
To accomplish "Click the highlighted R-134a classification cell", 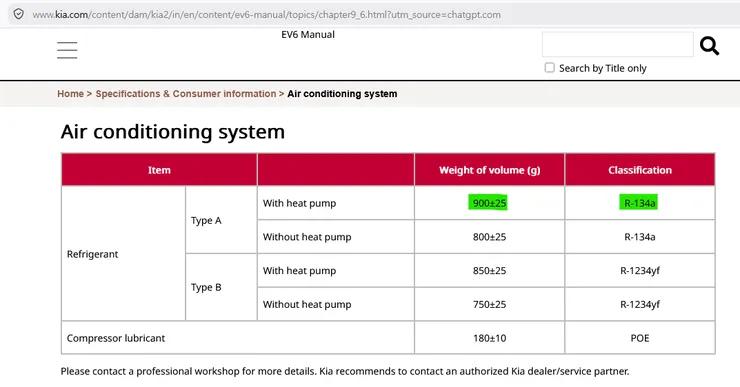I will (639, 203).
